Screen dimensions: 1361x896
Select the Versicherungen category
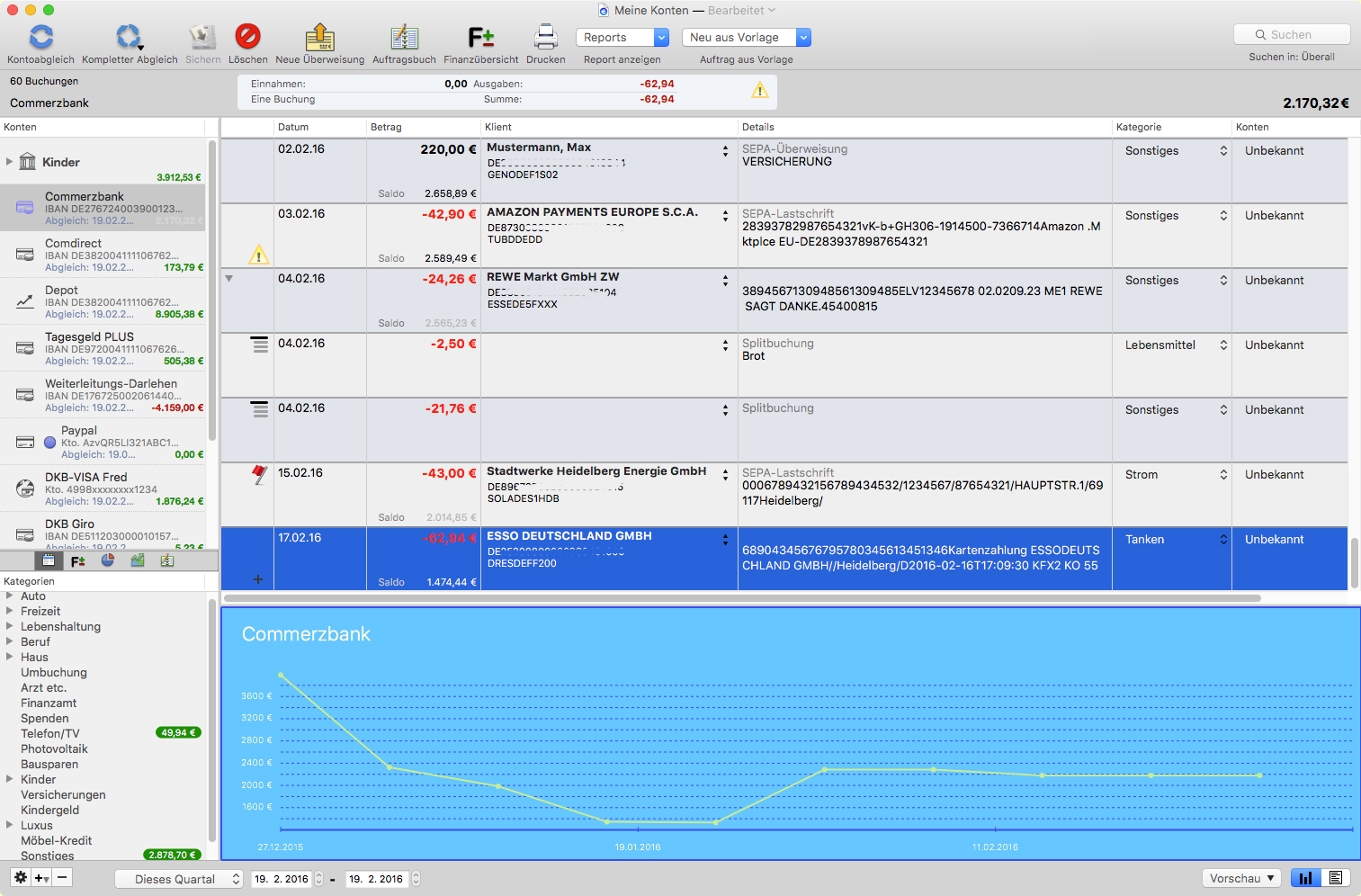pyautogui.click(x=63, y=795)
